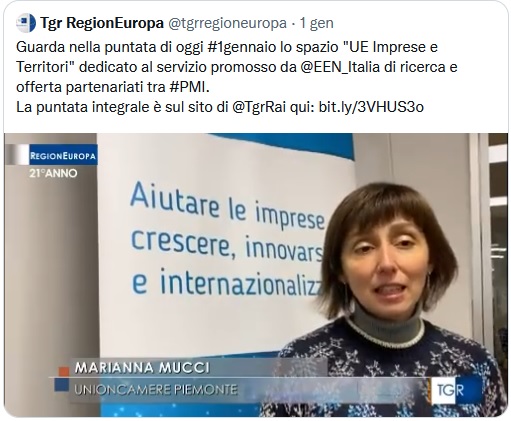Click the banner text Aiutare le imprese
The height and width of the screenshot is (421, 511).
pos(227,207)
